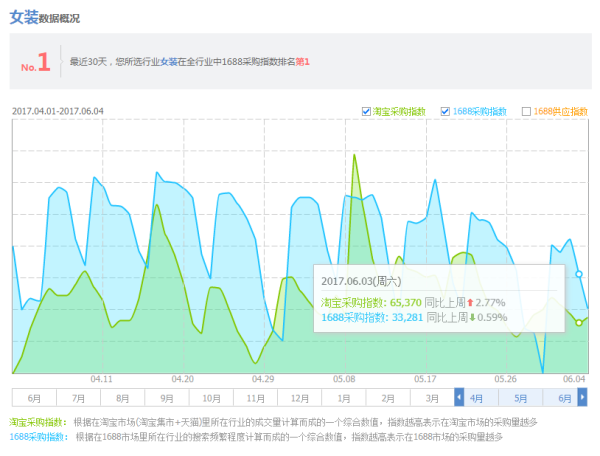Select 3月 in the month timeline

[431, 397]
